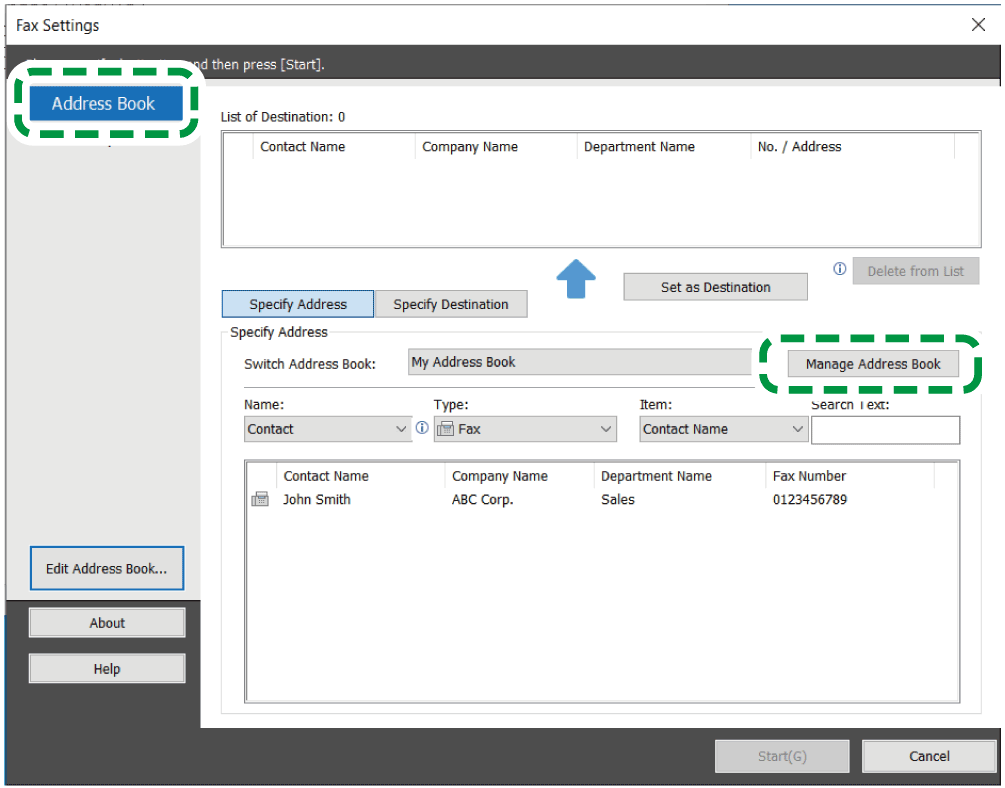Screen dimensions: 1005x788
Task: Click the blue up arrow icon
Action: tap(575, 278)
